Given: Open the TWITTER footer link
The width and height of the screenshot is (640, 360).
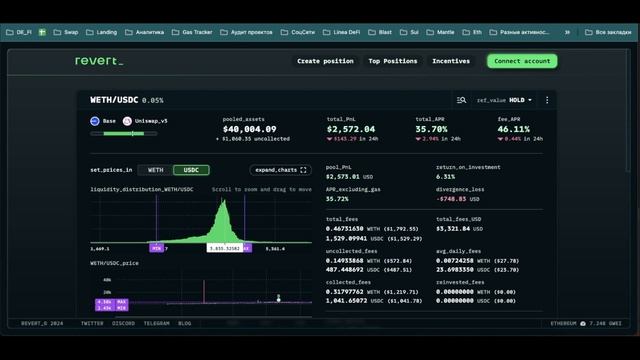Looking at the screenshot, I should coord(92,323).
